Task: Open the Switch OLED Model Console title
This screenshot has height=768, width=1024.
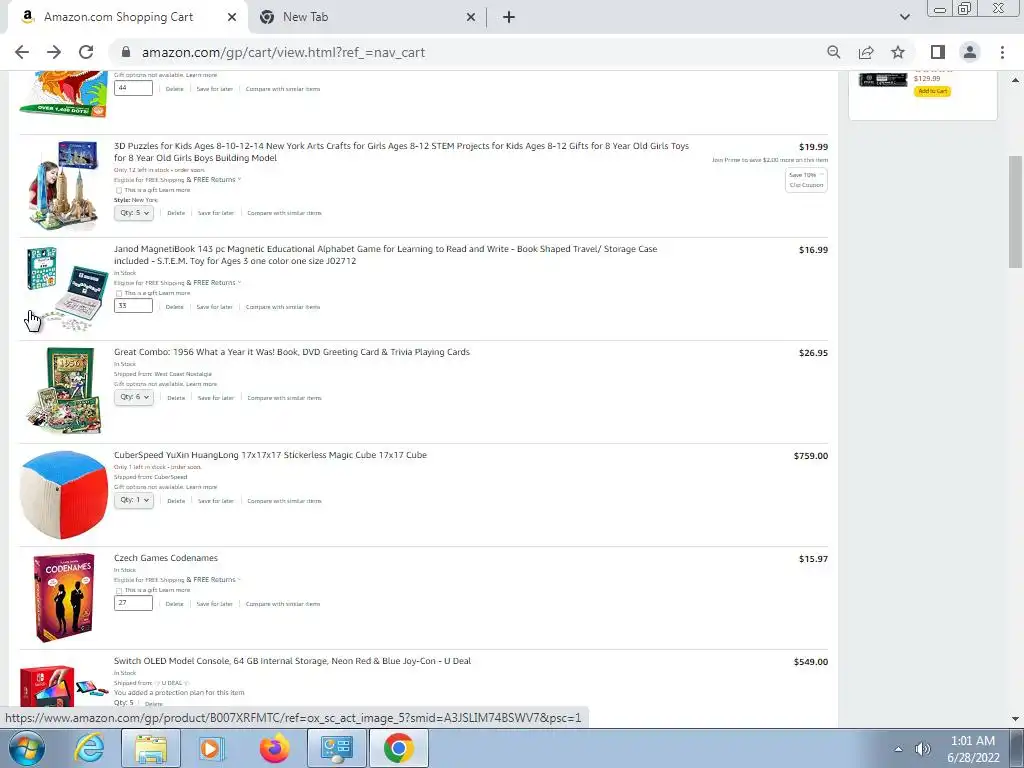Action: (x=292, y=661)
